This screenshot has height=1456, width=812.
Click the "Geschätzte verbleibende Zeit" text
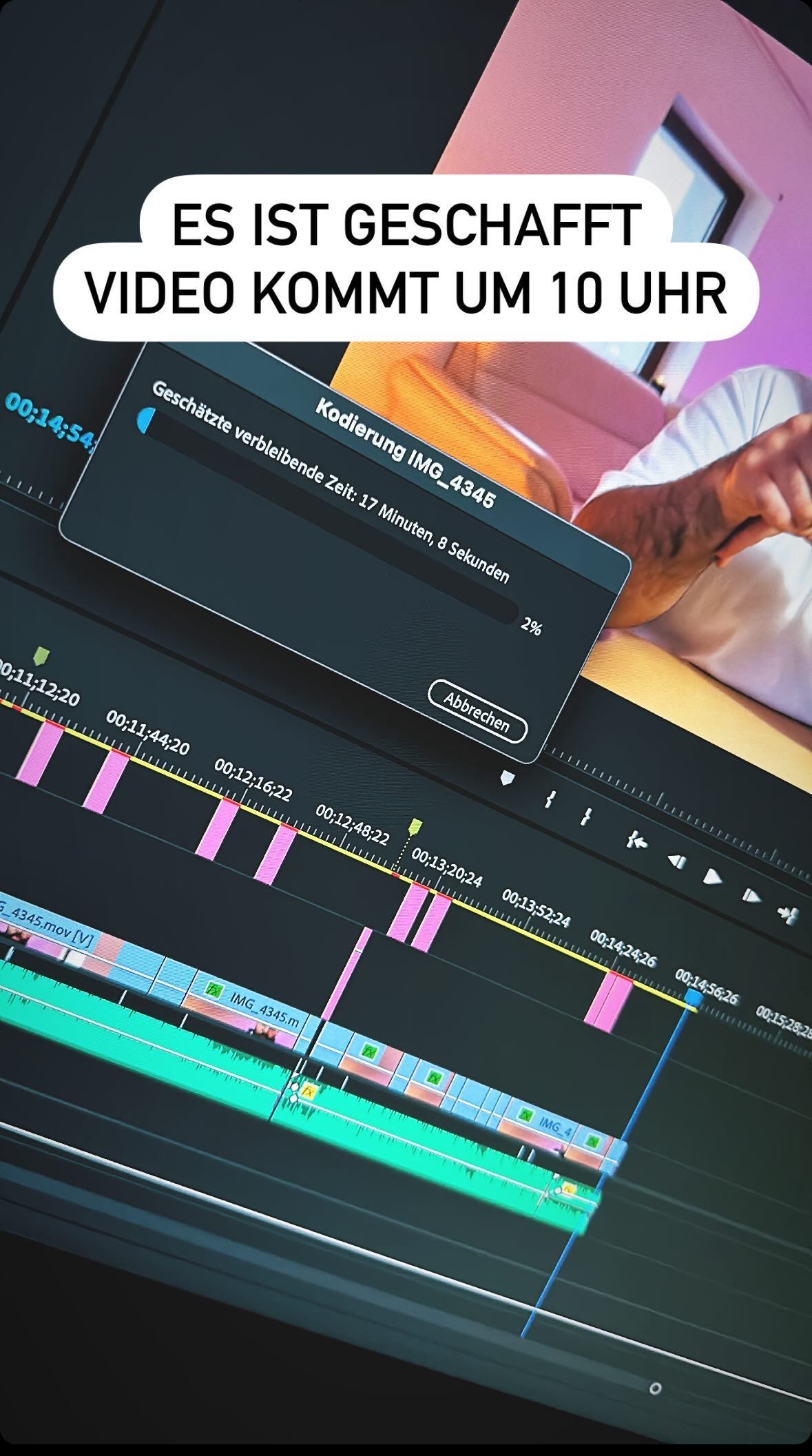[254, 442]
